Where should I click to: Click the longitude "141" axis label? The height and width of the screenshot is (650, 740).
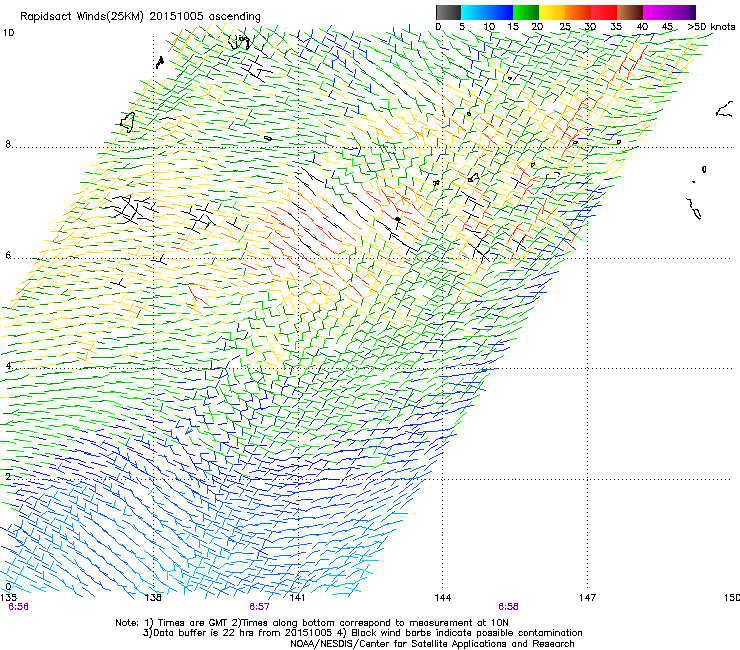coord(297,598)
